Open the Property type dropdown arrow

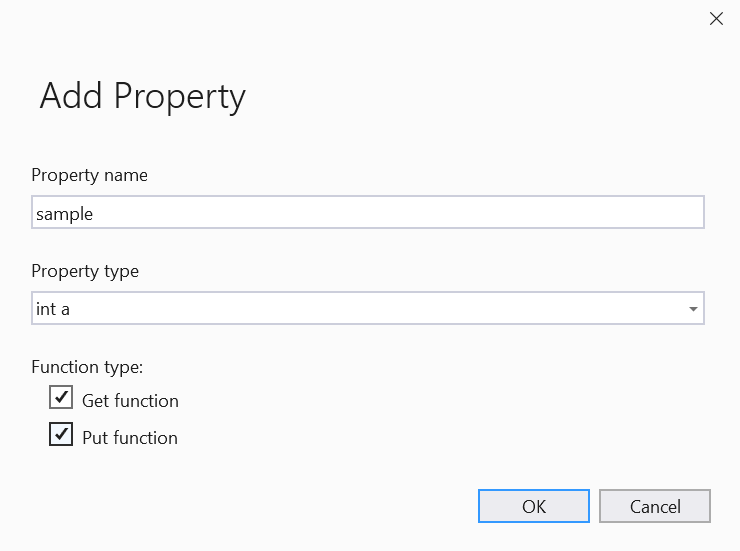(693, 309)
